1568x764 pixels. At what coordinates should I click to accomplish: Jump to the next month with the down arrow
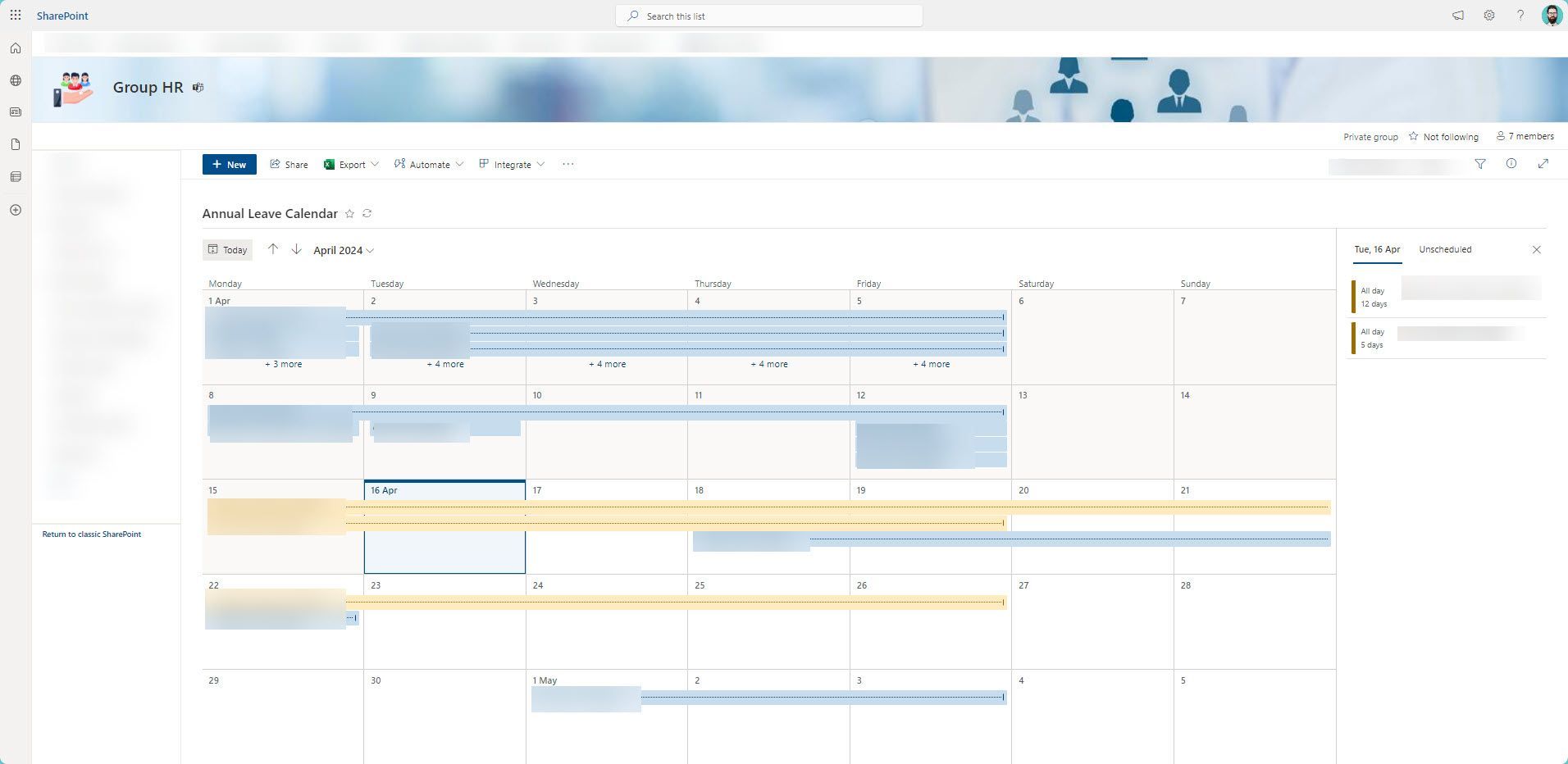[296, 249]
